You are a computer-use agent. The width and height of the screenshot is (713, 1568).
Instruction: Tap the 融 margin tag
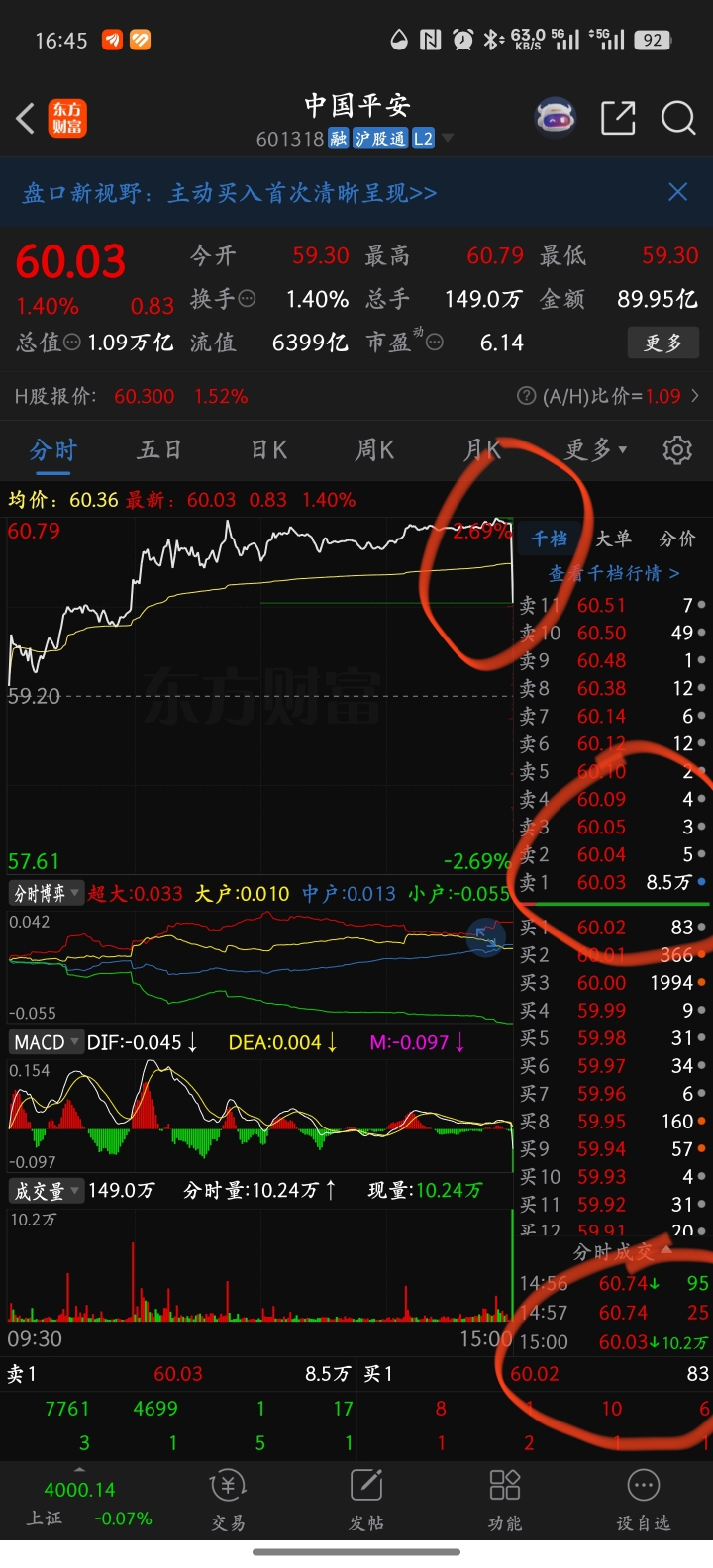(x=339, y=139)
